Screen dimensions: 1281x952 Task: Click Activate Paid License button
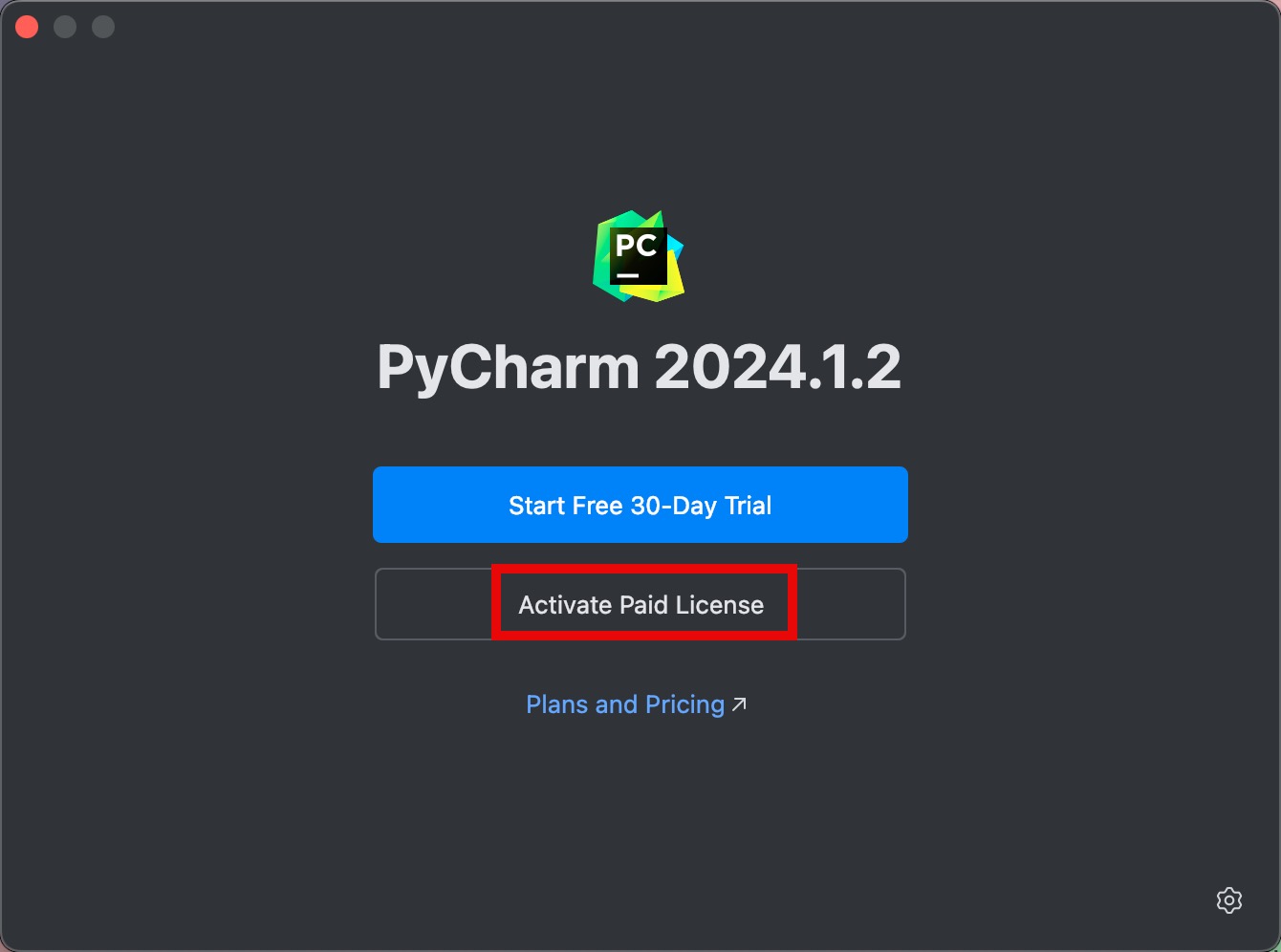[x=640, y=604]
